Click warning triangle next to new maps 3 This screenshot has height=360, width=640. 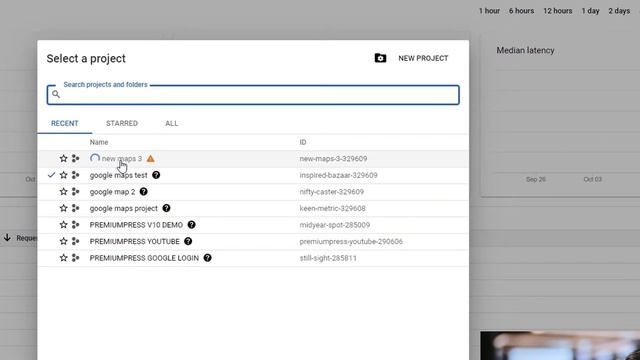[151, 158]
